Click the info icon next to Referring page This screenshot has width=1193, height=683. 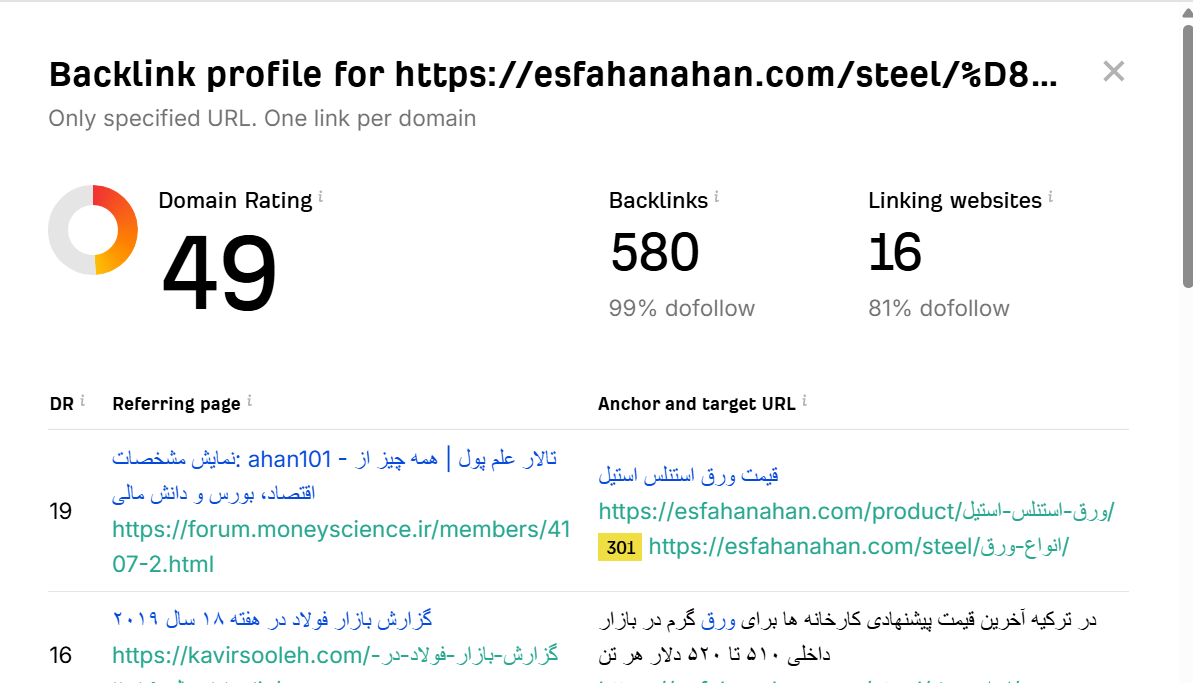[250, 399]
